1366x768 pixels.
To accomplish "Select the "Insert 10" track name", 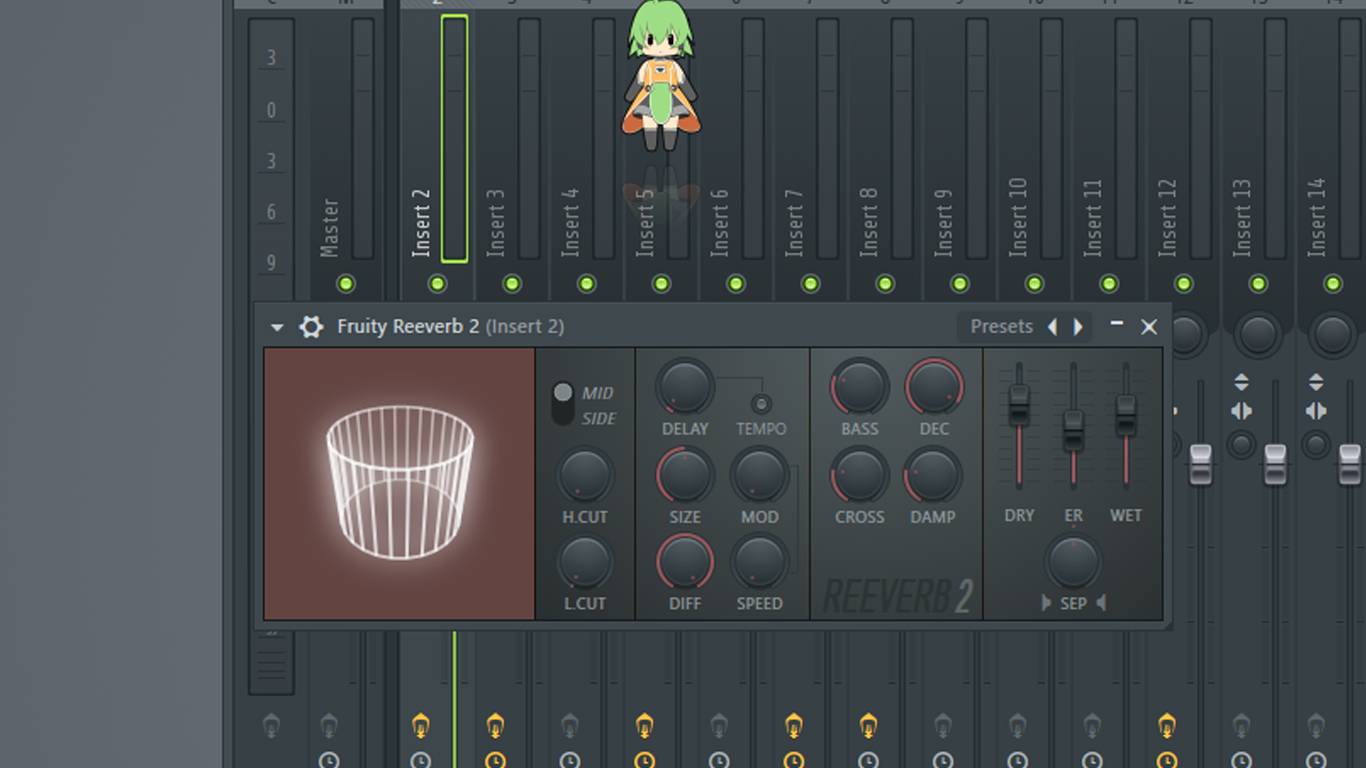I will (x=1018, y=217).
